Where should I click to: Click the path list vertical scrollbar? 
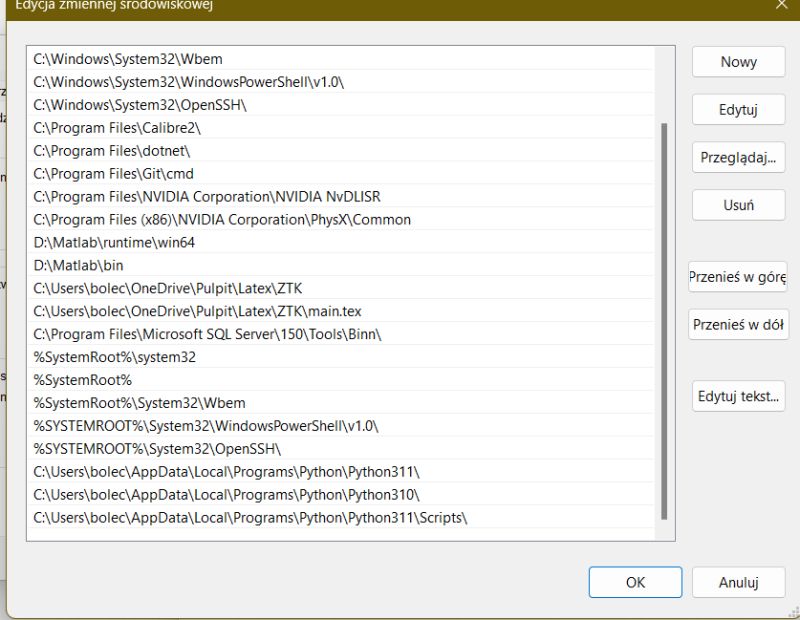[x=664, y=321]
